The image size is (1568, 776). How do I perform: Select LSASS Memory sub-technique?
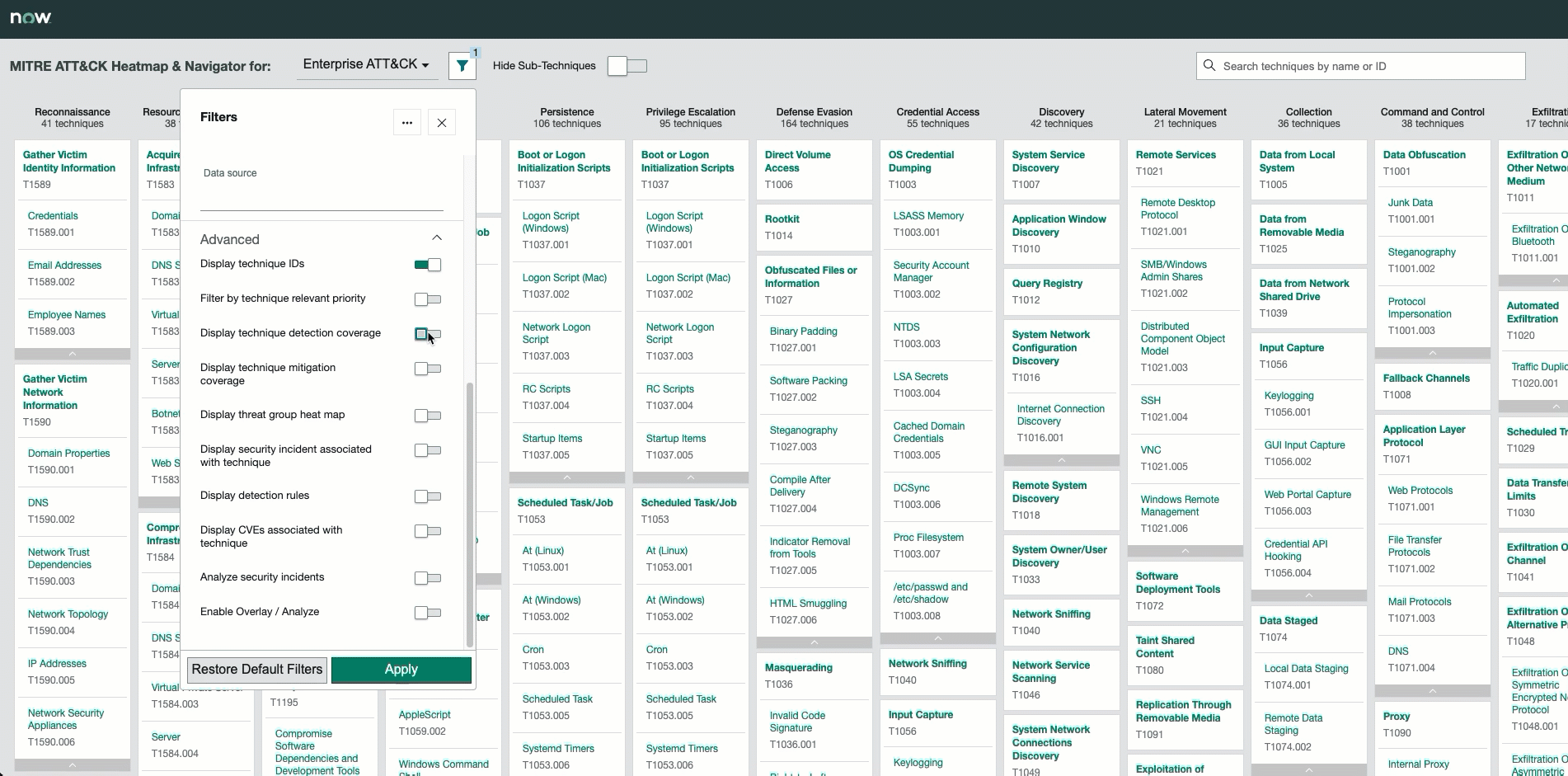[928, 216]
